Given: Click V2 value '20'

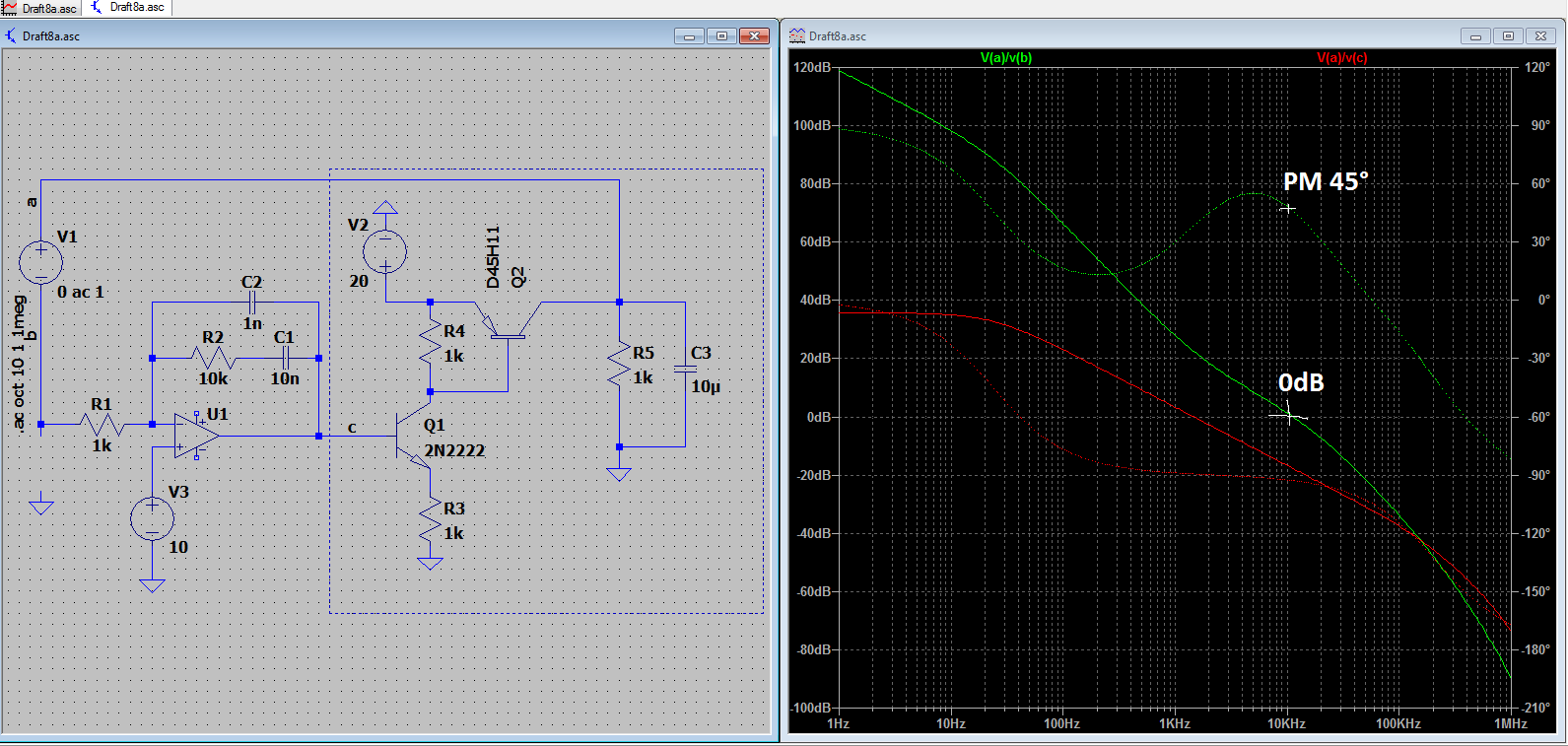Looking at the screenshot, I should coord(359,281).
